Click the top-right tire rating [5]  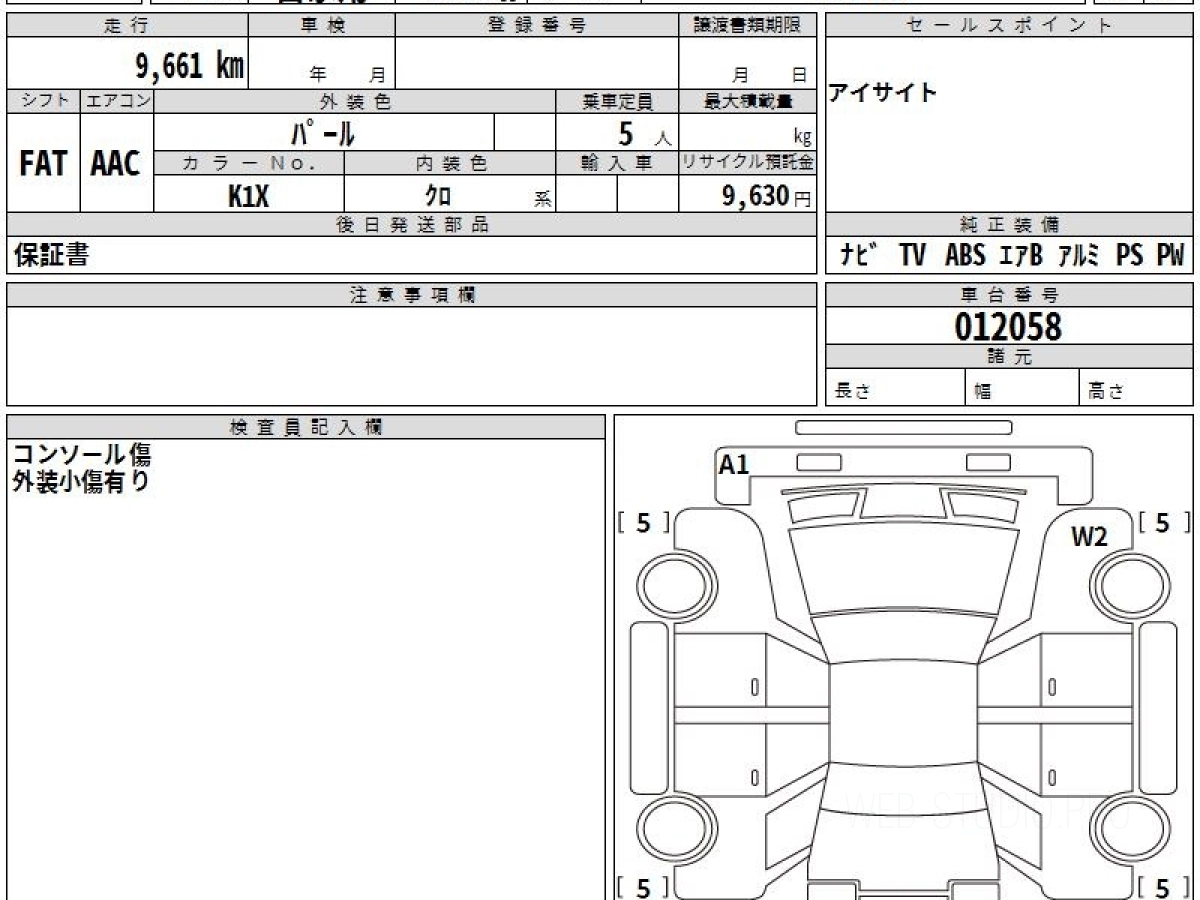click(x=1161, y=523)
